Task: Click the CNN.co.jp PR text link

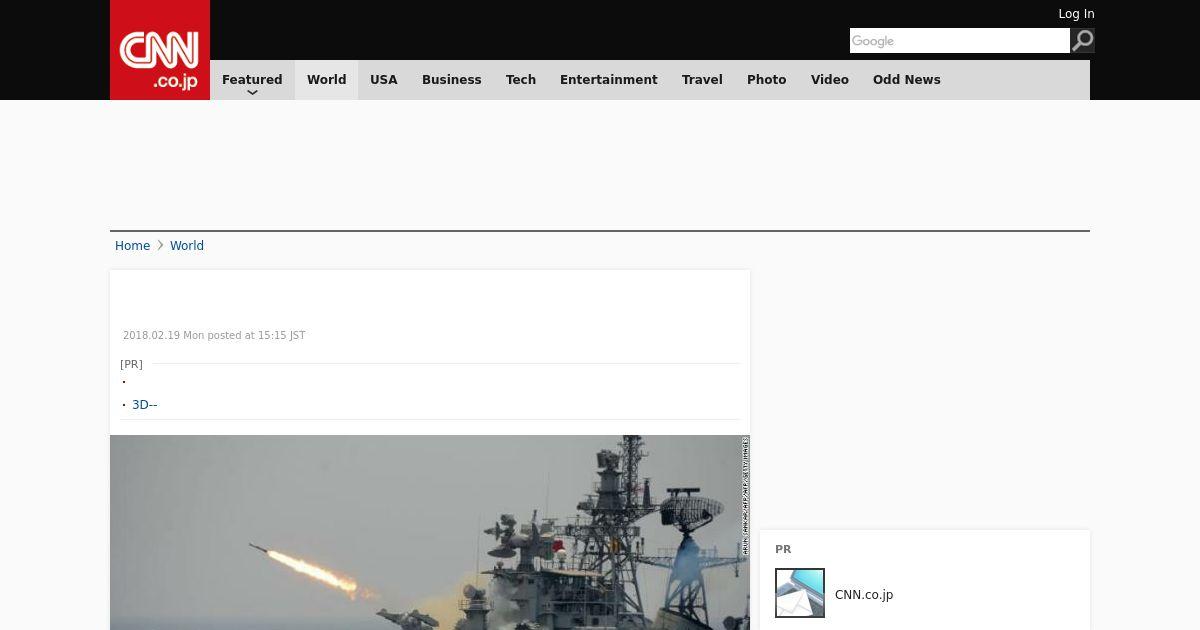Action: 864,594
